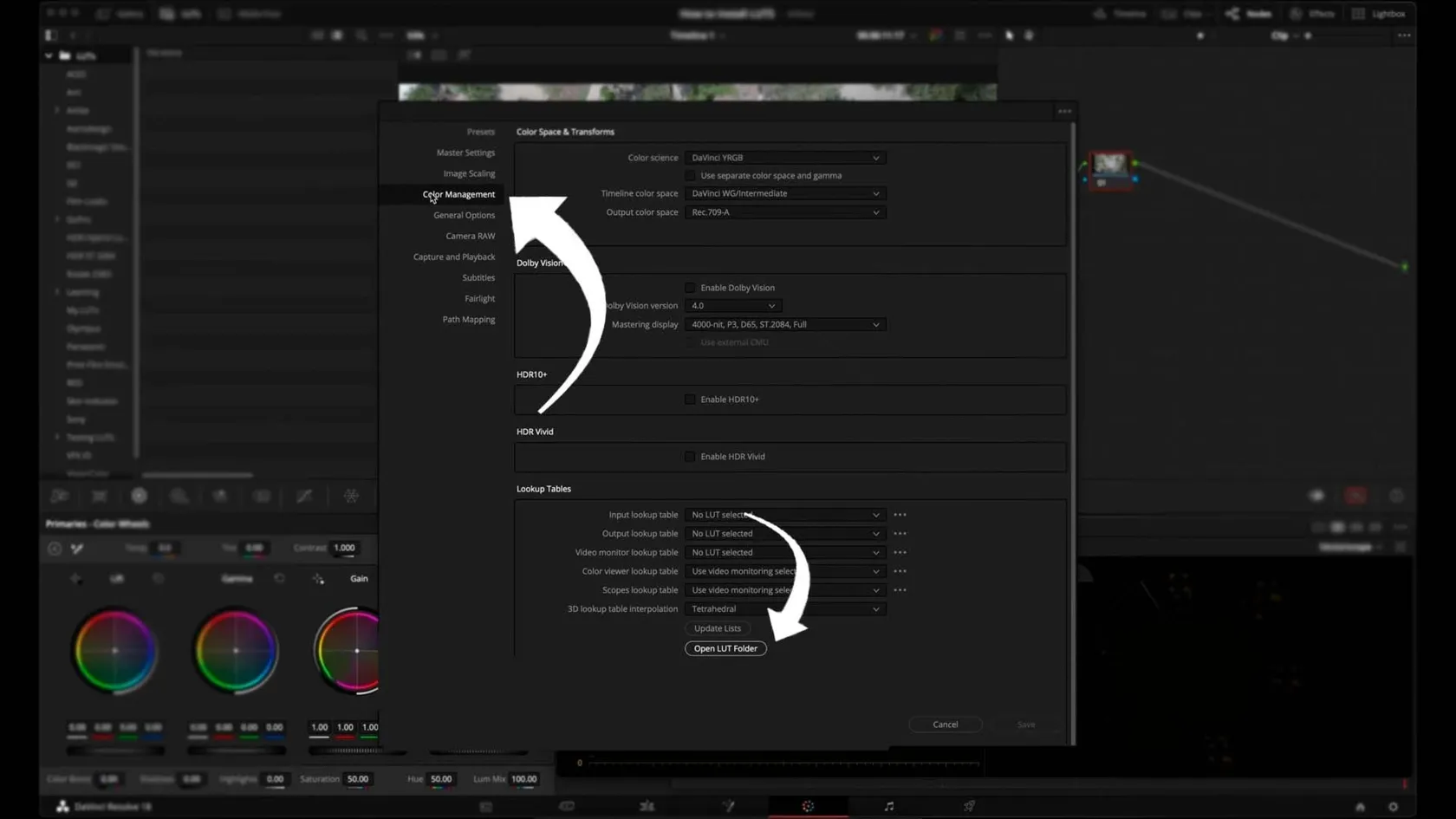Click three-dot icon beside Output lookup table

(x=900, y=534)
